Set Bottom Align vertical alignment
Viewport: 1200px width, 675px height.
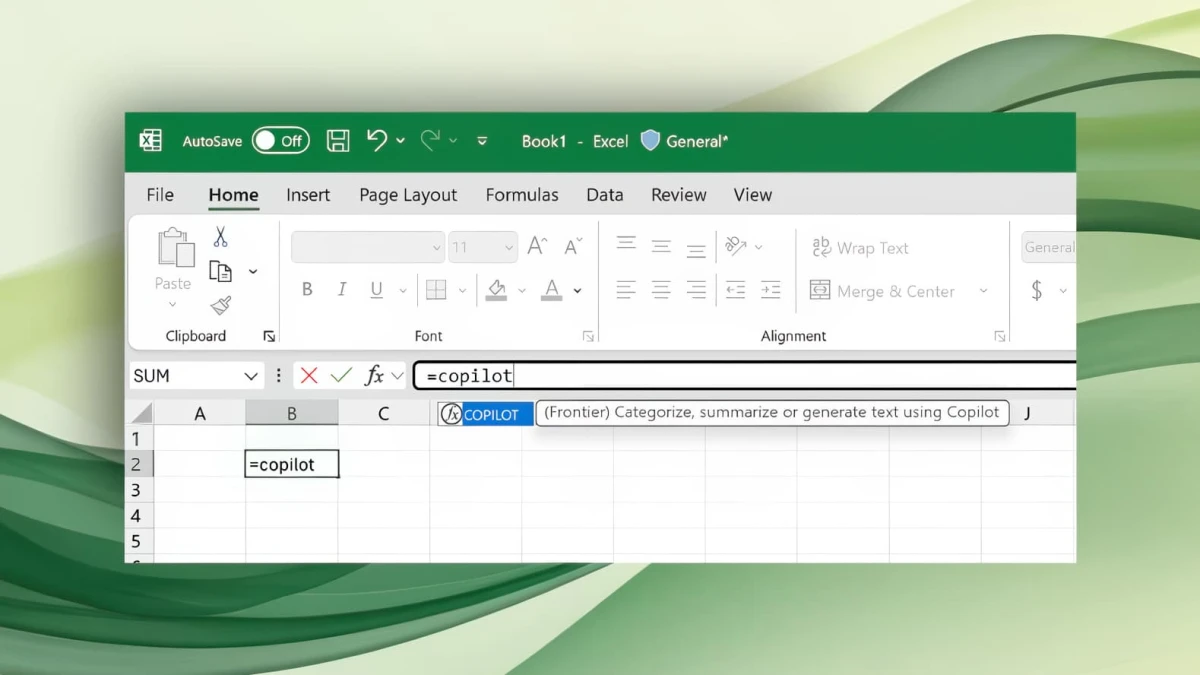697,250
